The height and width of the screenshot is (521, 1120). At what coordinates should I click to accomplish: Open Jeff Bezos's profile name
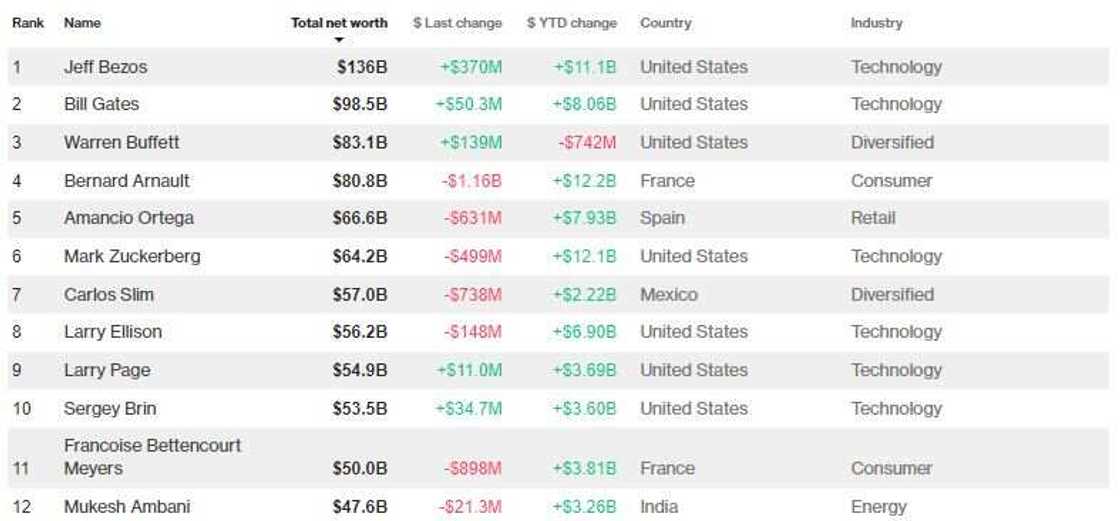click(105, 67)
